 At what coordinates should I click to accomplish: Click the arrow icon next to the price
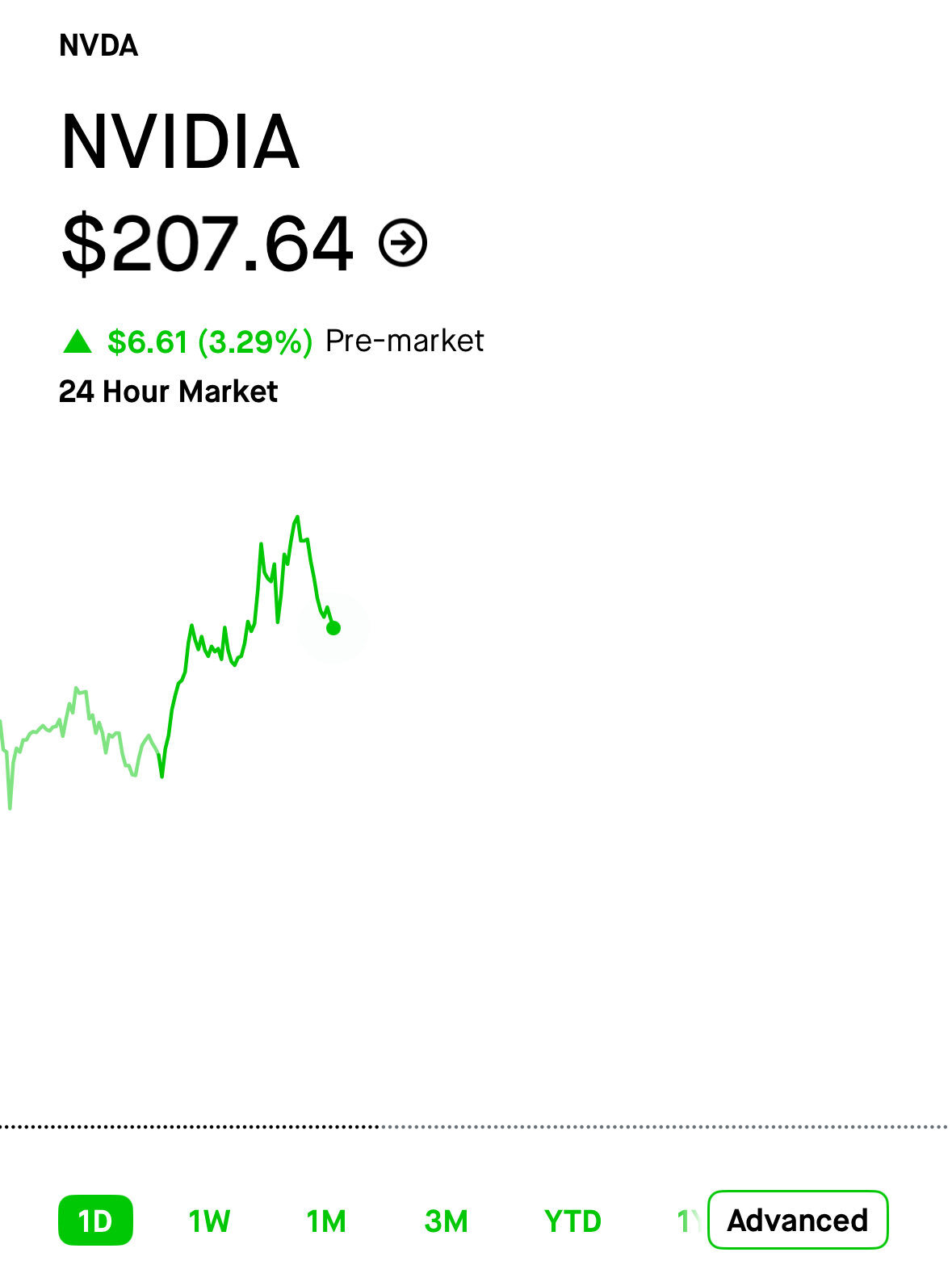pos(404,242)
